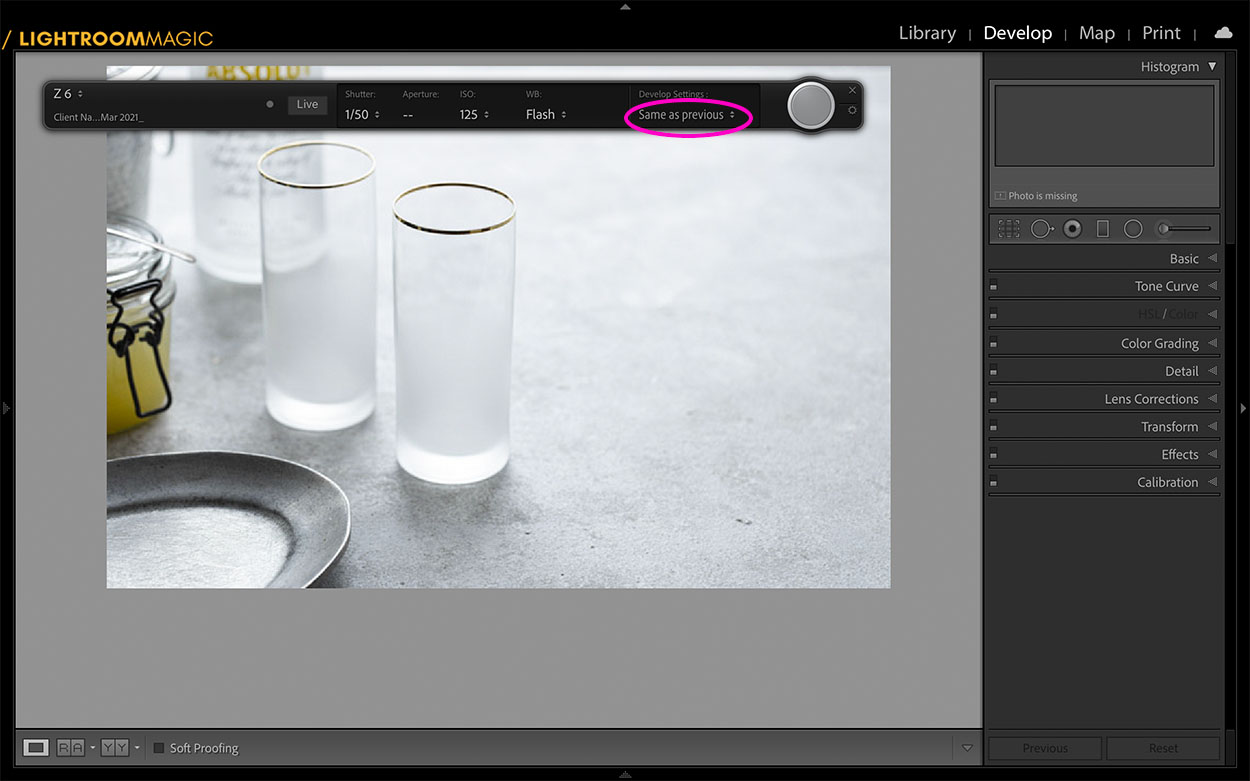Expand the Detail panel
Viewport: 1250px width, 781px height.
point(1212,371)
